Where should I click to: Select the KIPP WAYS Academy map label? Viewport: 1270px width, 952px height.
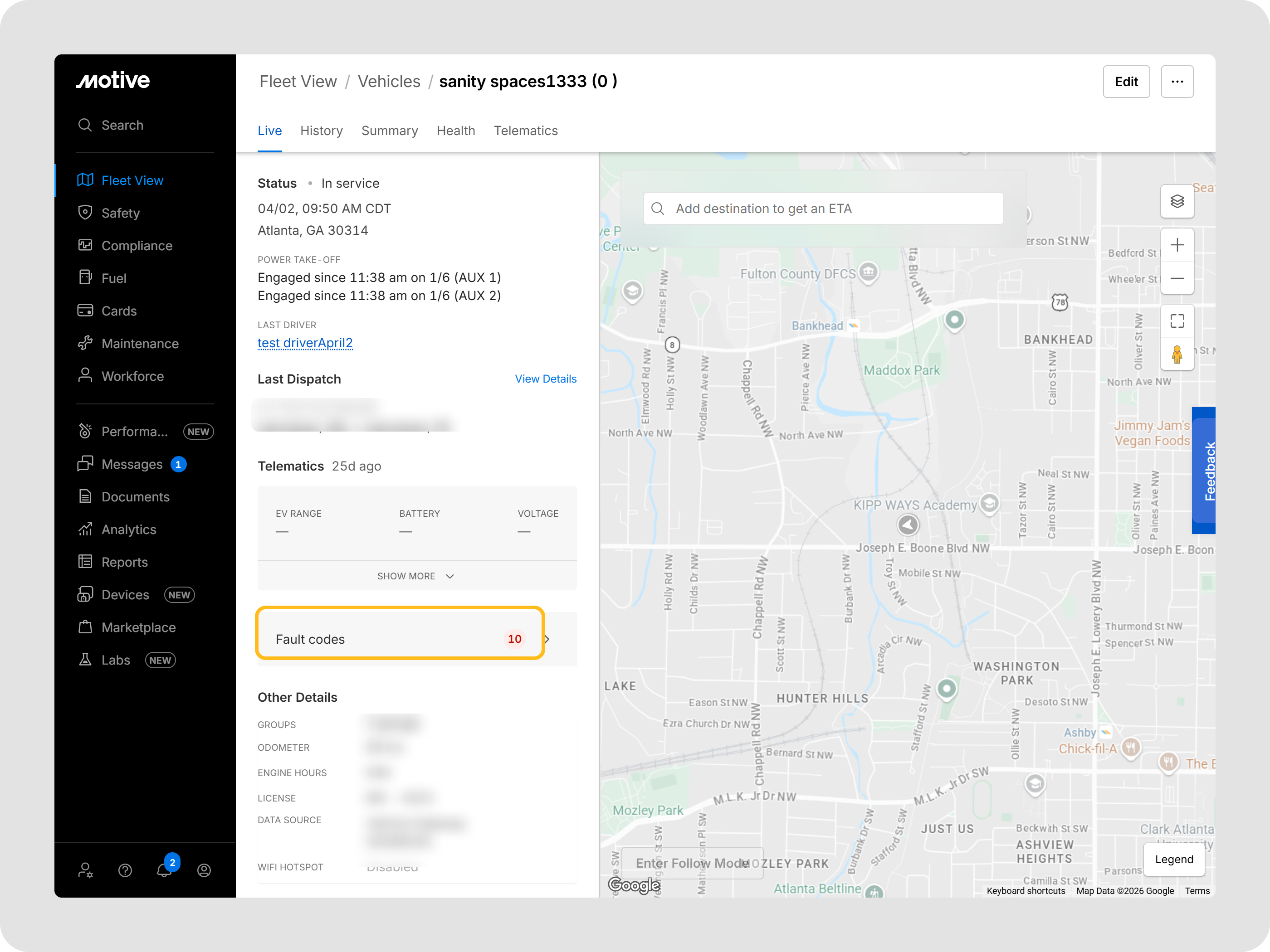tap(914, 505)
